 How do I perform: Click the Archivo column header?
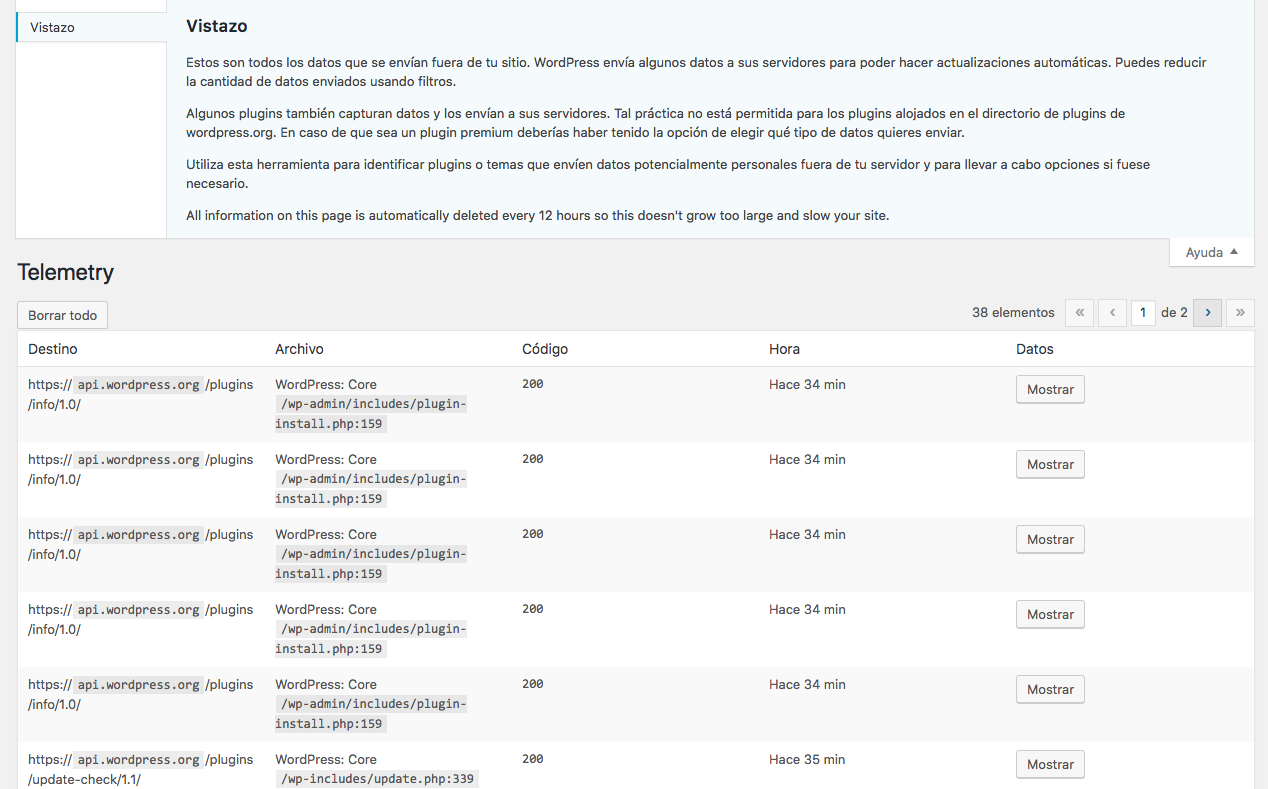tap(299, 349)
